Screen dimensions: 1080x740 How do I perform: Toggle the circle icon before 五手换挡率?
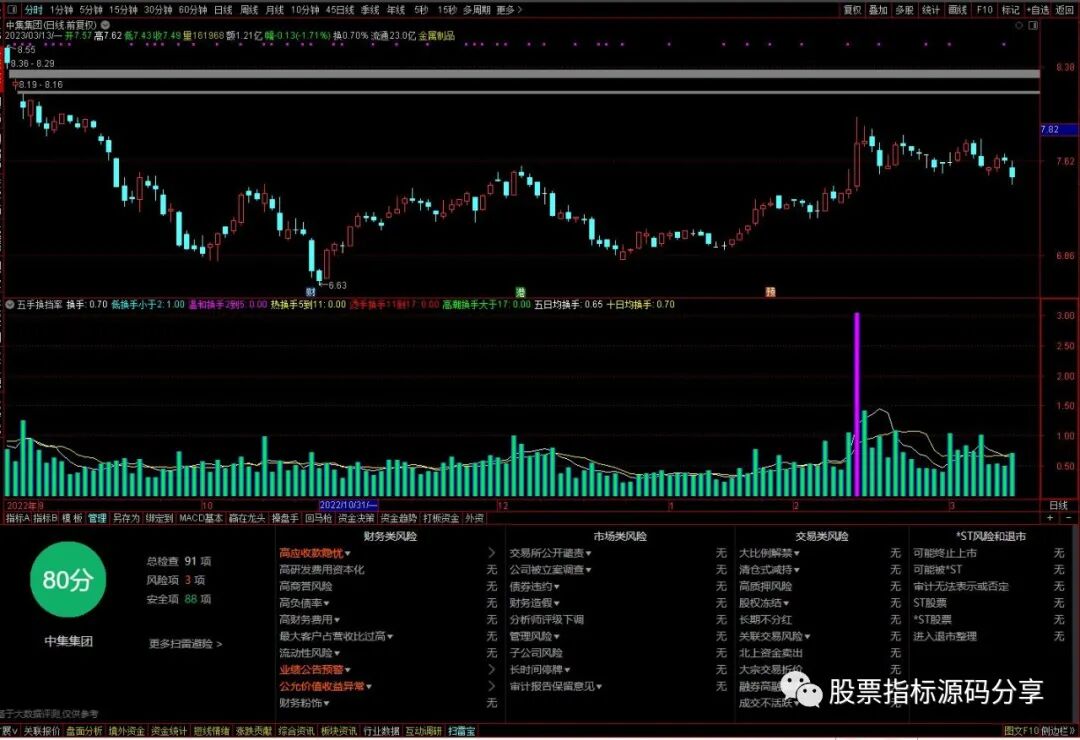[10, 304]
